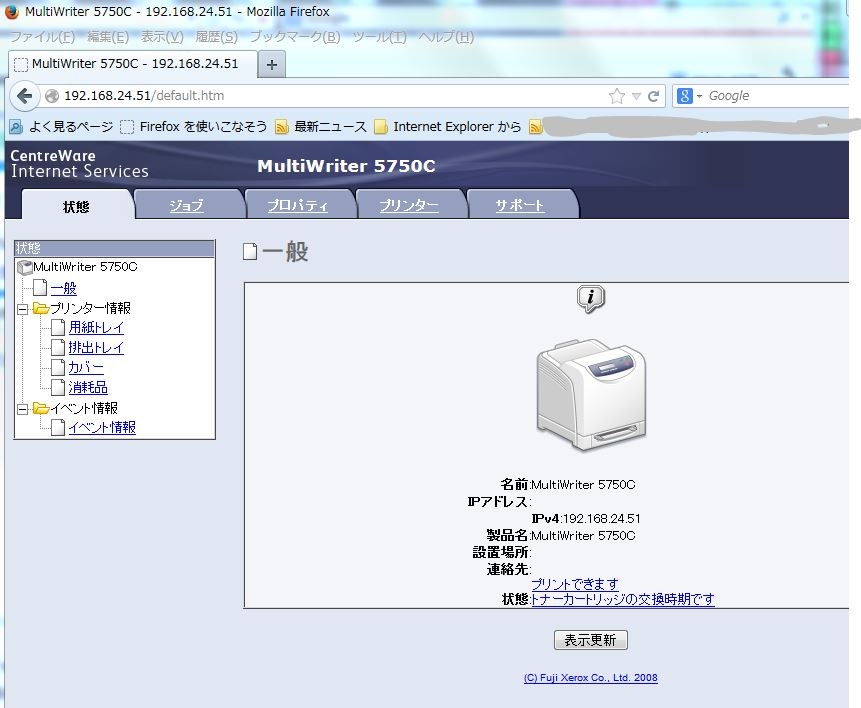Bookmark page with the star icon
The height and width of the screenshot is (708, 861).
[x=617, y=96]
